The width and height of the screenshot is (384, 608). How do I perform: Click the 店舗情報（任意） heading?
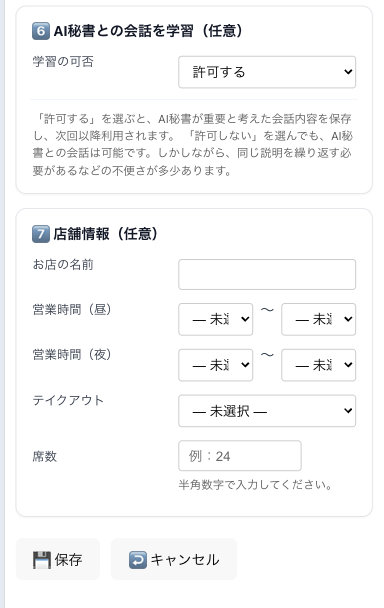(x=106, y=234)
